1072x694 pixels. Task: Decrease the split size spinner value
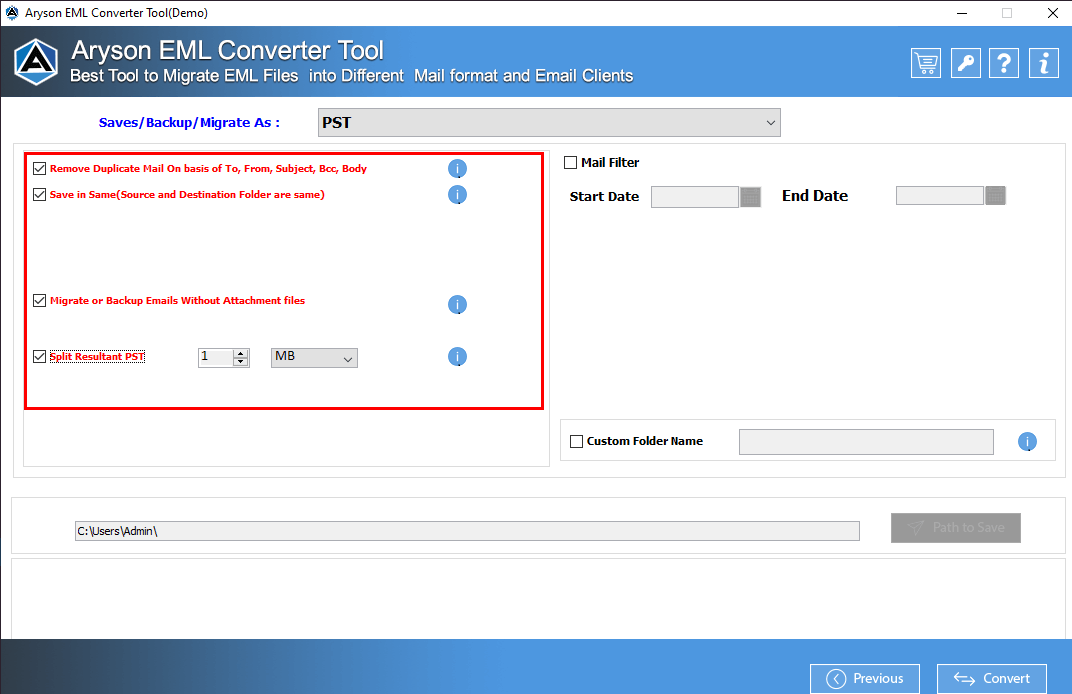240,362
